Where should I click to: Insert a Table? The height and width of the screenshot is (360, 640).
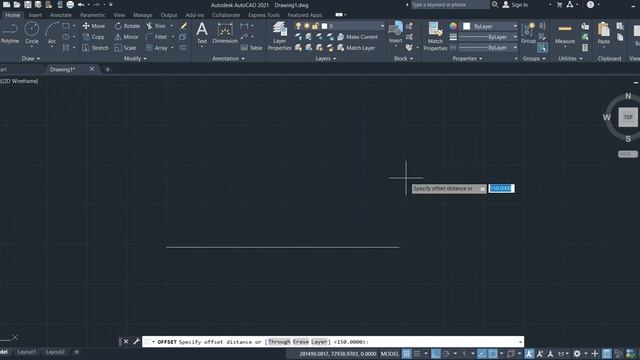[x=251, y=48]
